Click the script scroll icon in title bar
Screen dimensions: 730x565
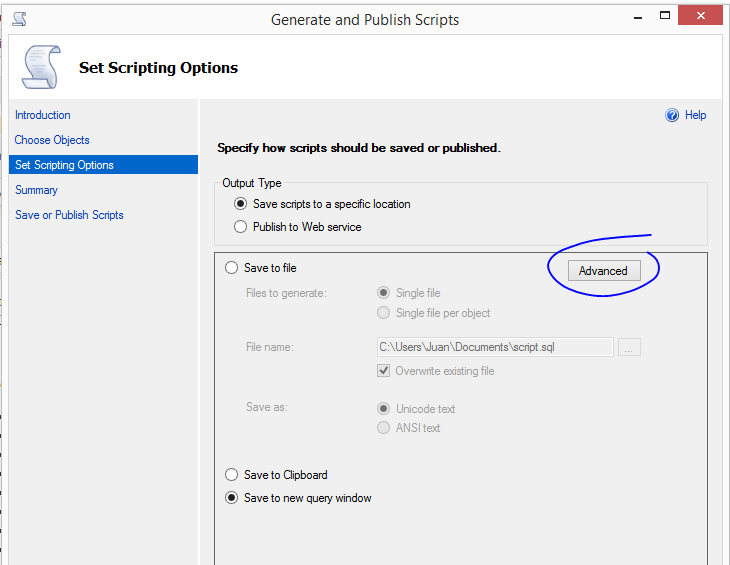(20, 19)
